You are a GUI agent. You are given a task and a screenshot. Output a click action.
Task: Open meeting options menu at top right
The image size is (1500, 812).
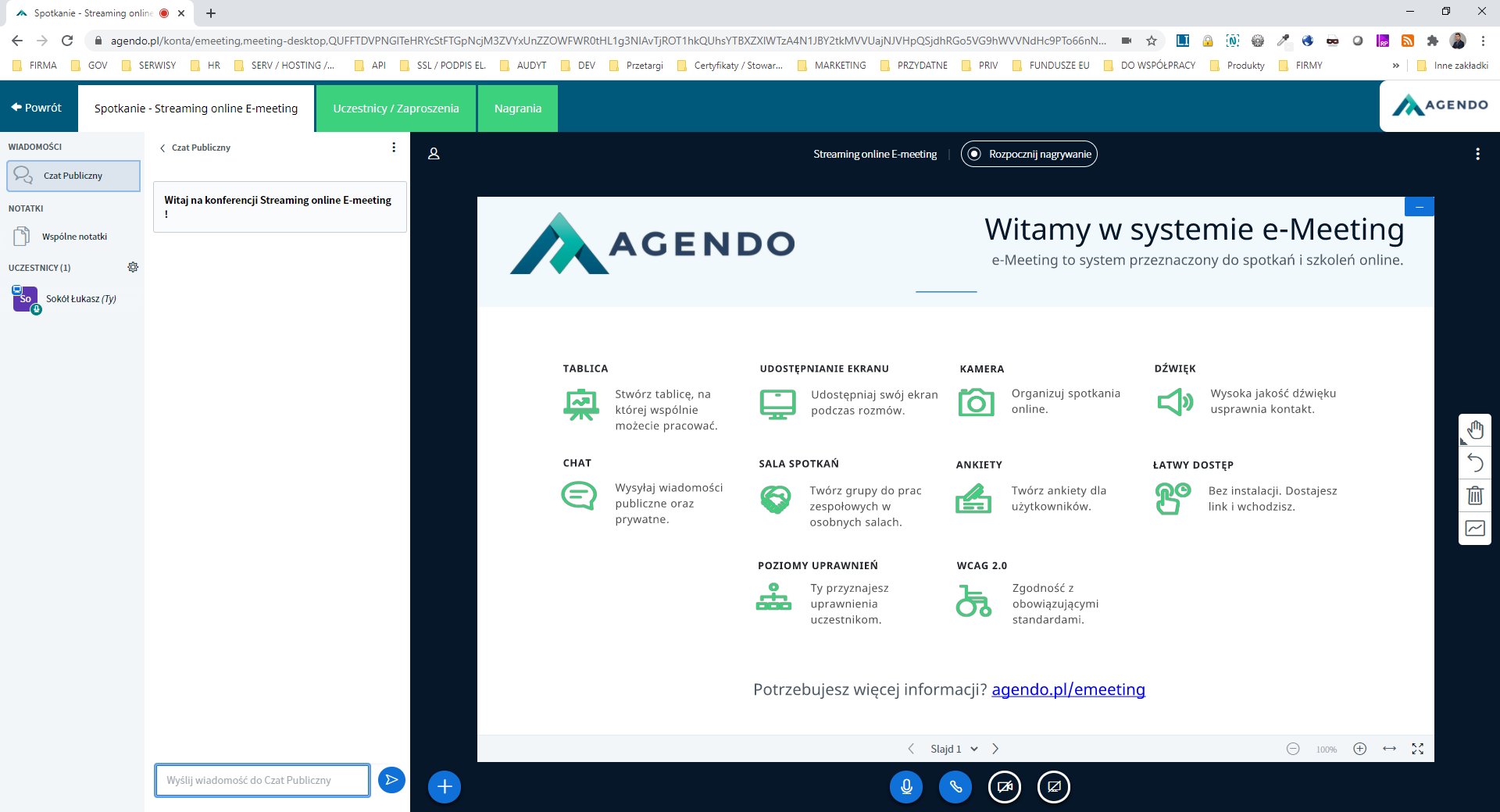pyautogui.click(x=1477, y=155)
